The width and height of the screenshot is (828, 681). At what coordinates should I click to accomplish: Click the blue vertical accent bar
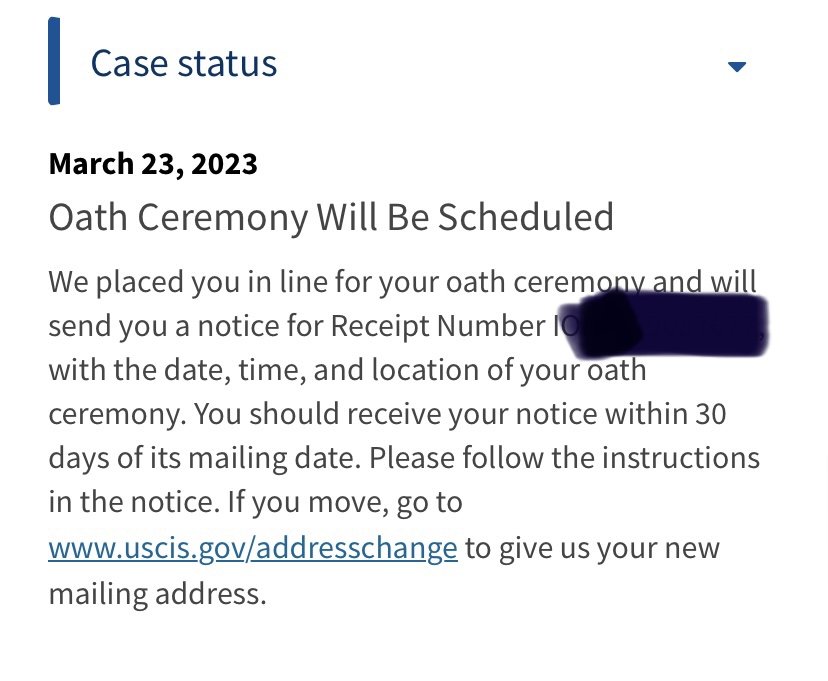[54, 61]
